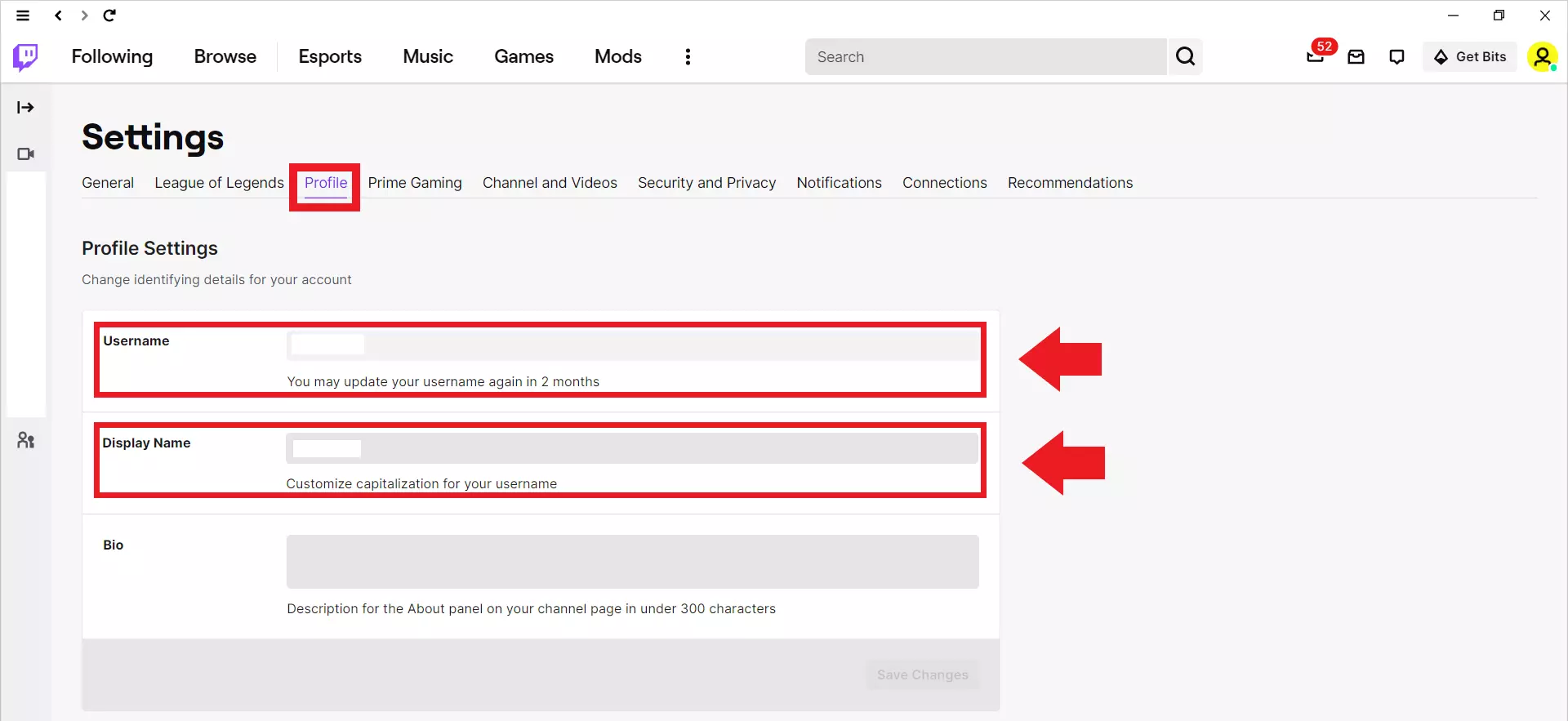
Task: Click the Bio description hint text
Action: [532, 608]
